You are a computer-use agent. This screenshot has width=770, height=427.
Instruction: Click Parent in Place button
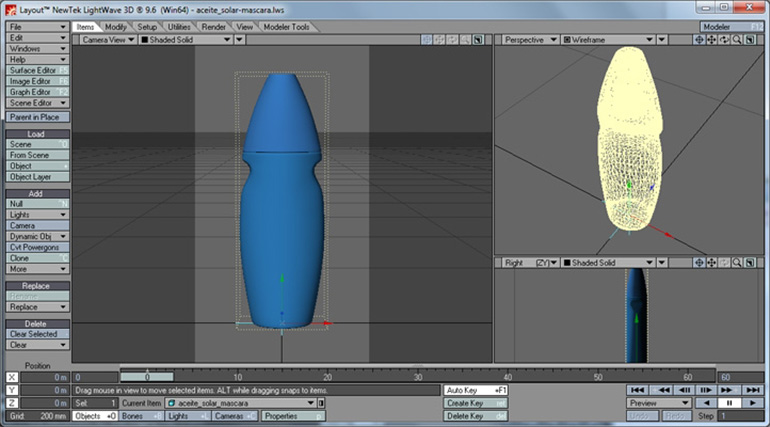37,117
